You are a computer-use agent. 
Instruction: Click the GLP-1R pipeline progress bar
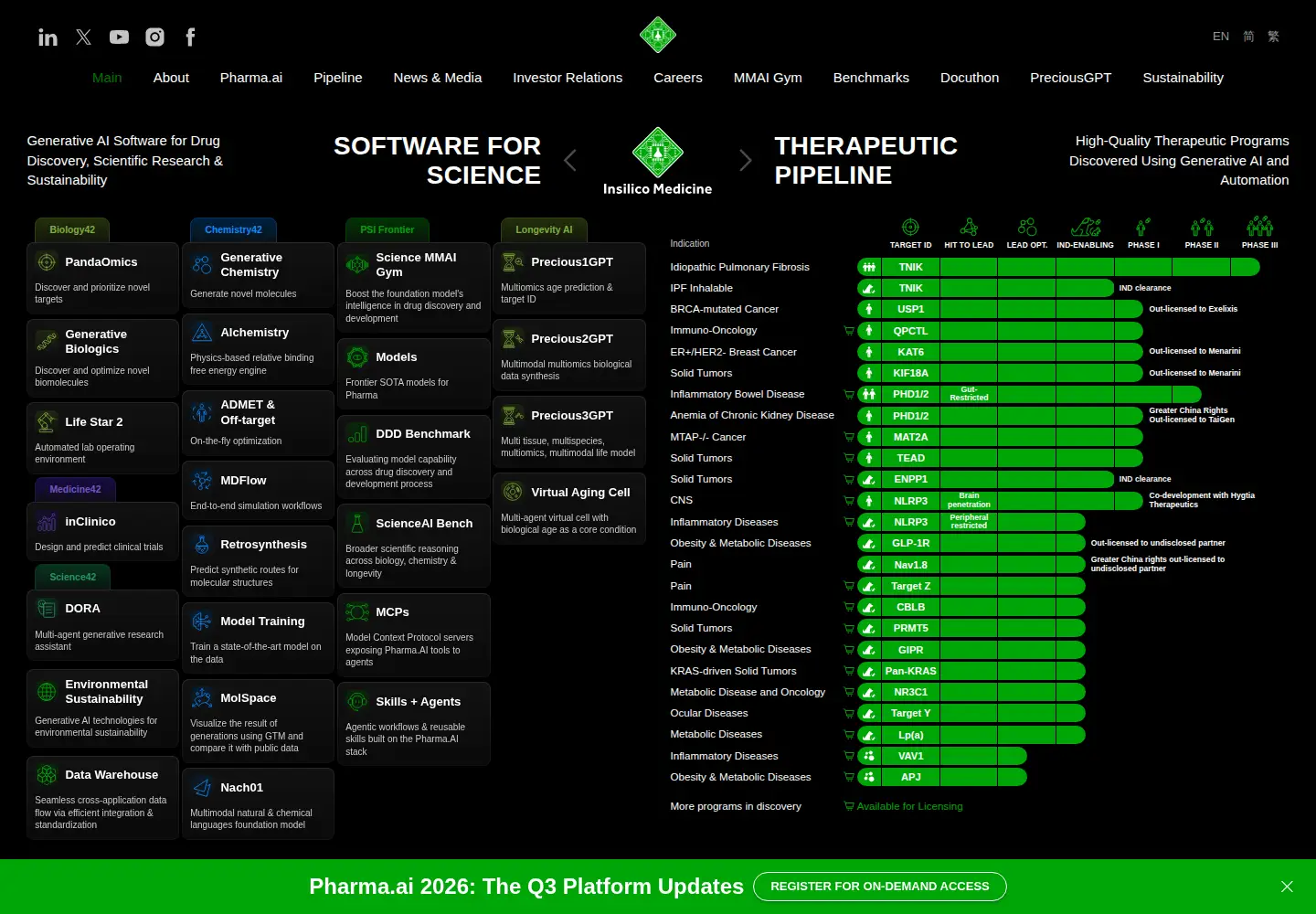(x=971, y=543)
